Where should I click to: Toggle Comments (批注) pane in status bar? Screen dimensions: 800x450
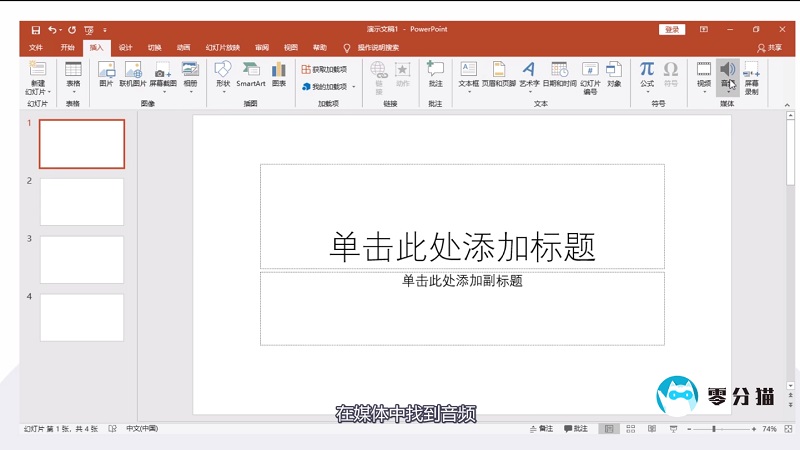pos(576,429)
